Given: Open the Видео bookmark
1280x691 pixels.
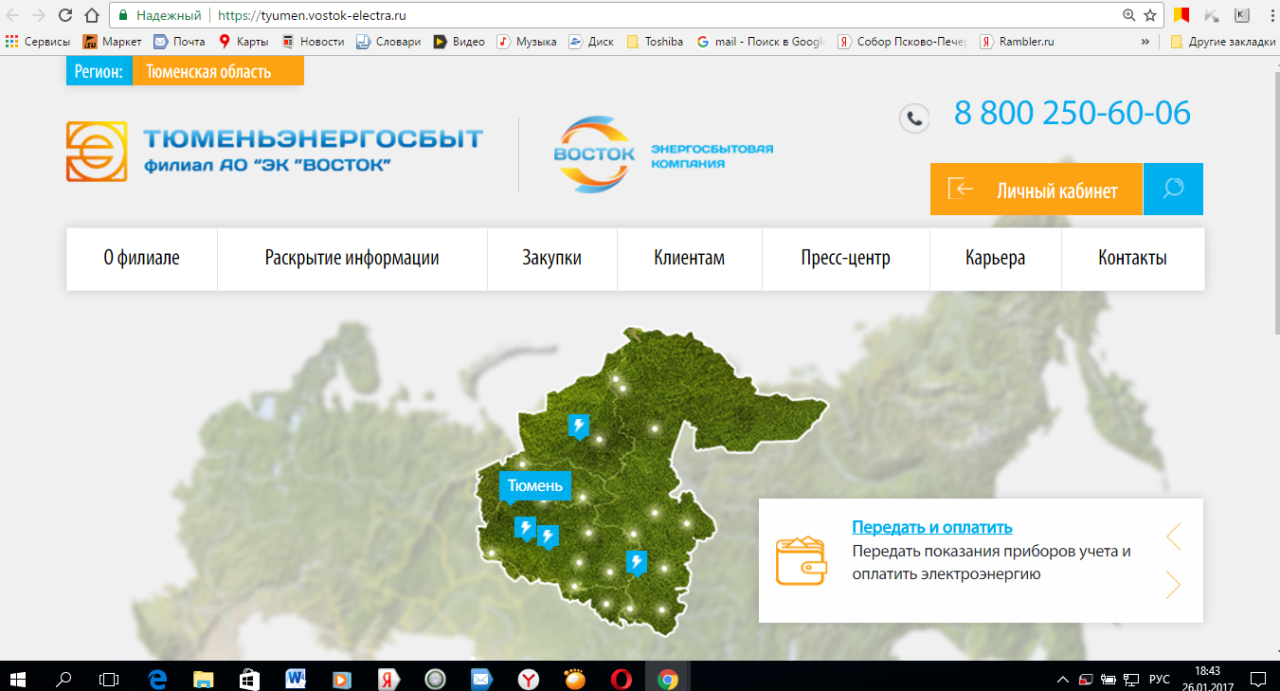Looking at the screenshot, I should pos(459,42).
